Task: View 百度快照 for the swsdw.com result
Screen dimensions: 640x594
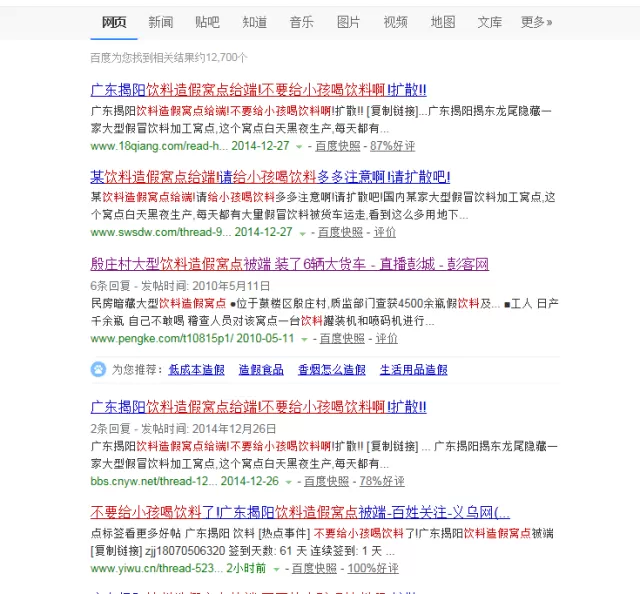Action: tap(340, 232)
